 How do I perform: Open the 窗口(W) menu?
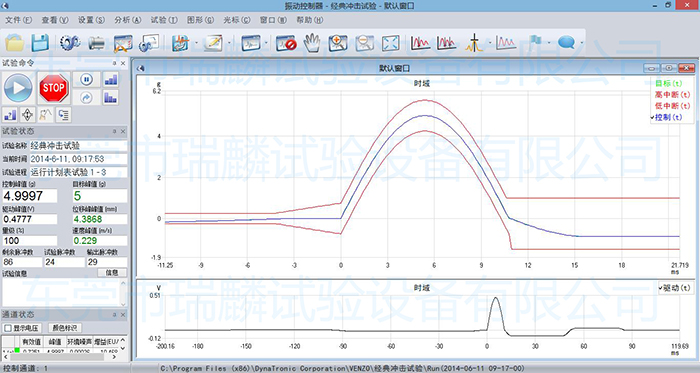(x=273, y=20)
